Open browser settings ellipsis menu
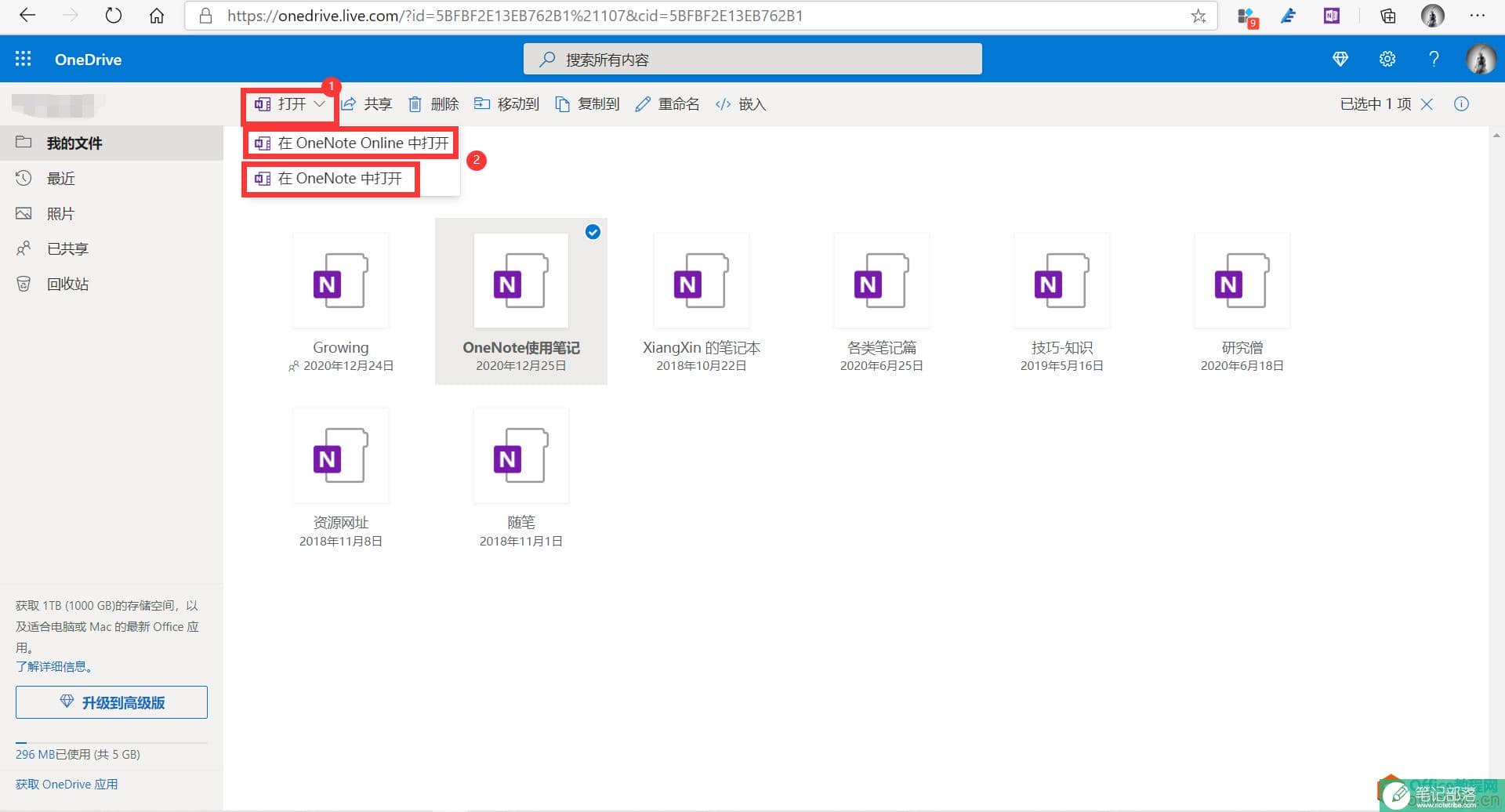This screenshot has height=812, width=1505. tap(1477, 16)
